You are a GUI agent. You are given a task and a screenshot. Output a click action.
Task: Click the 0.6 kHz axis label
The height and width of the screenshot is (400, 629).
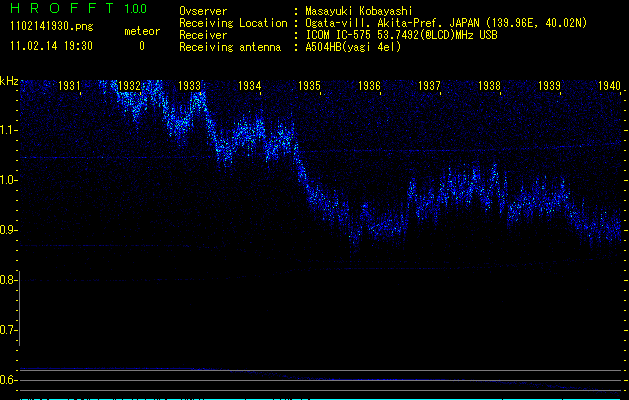(x=8, y=380)
